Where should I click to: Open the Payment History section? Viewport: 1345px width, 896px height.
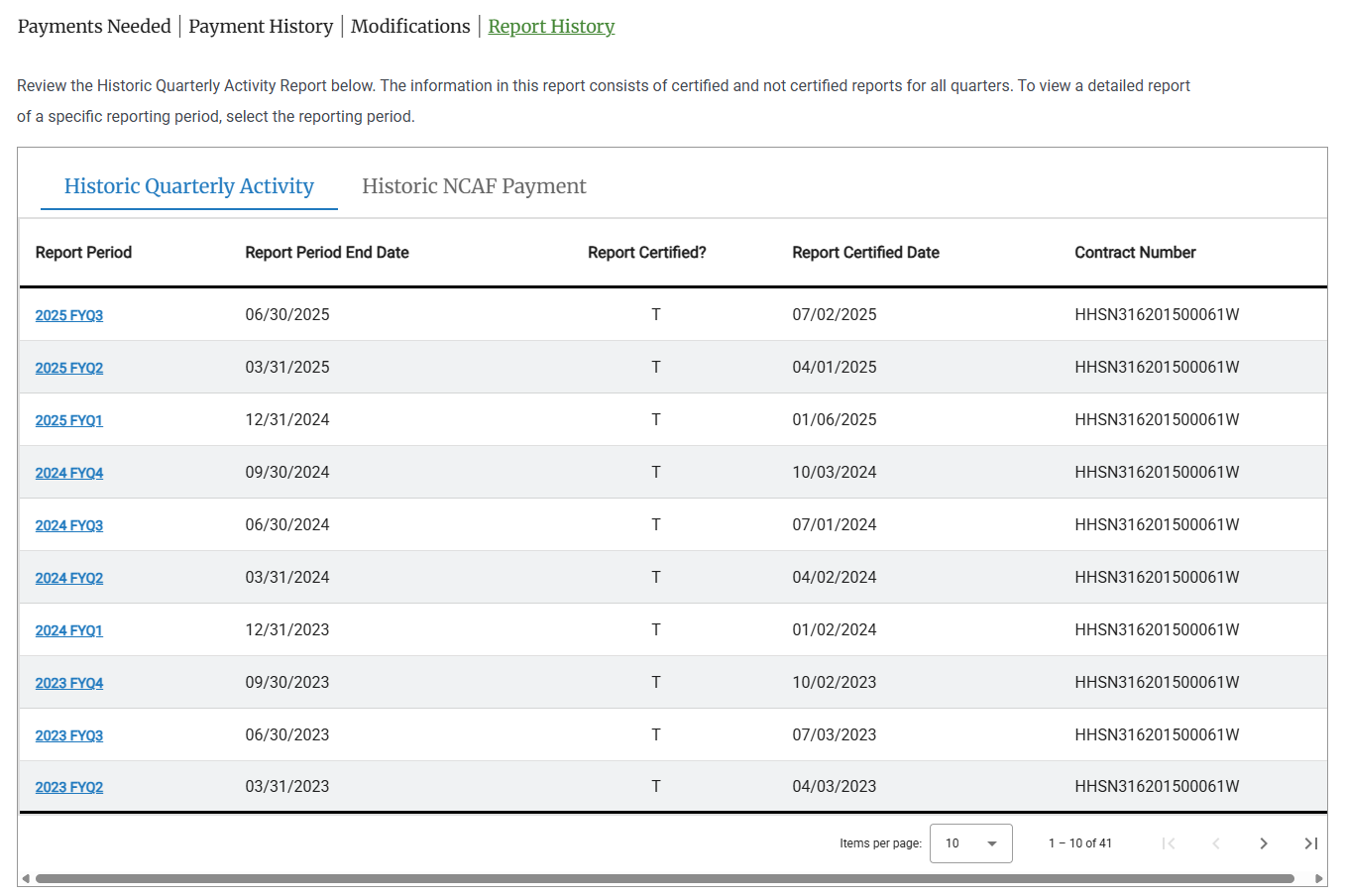point(261,26)
